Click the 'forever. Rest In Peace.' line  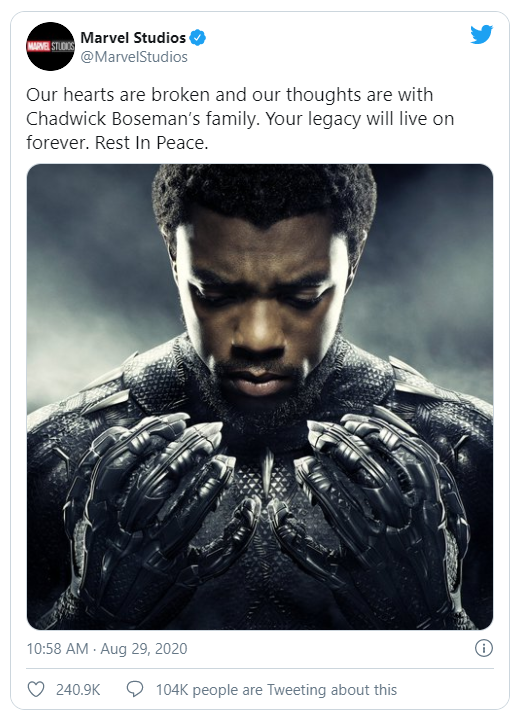coord(117,143)
